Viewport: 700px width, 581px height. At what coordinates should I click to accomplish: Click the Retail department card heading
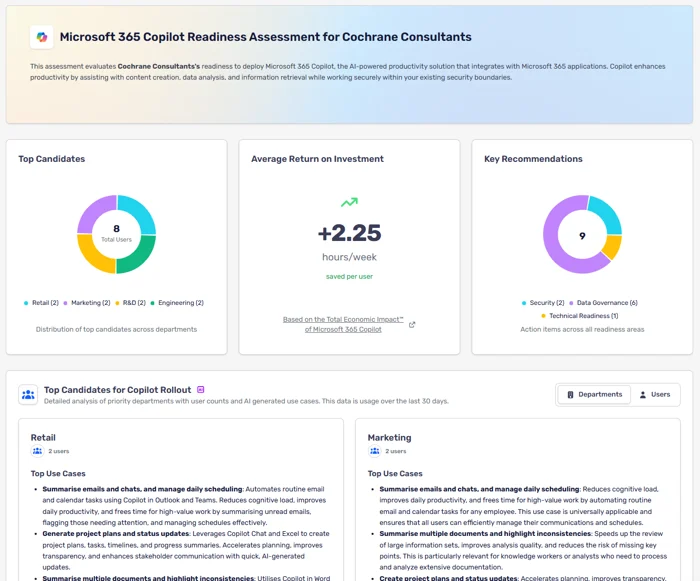pyautogui.click(x=43, y=437)
